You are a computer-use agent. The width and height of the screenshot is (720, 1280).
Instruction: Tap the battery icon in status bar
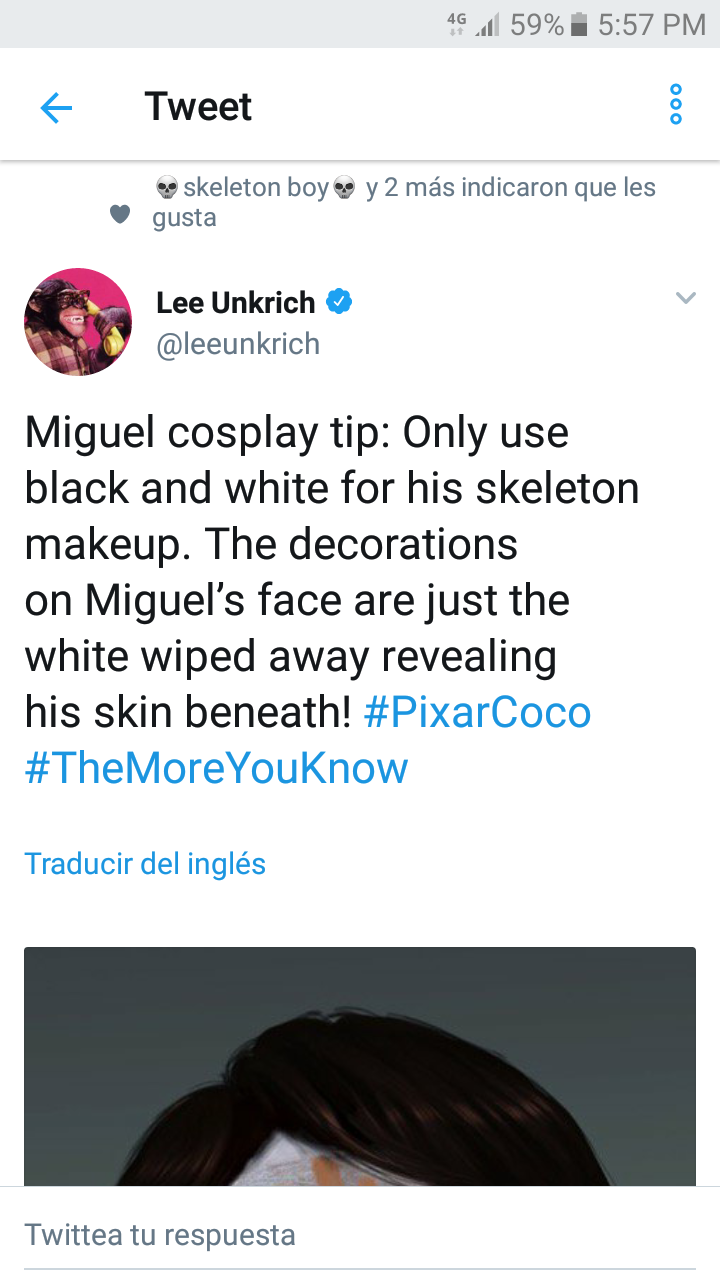coord(579,25)
